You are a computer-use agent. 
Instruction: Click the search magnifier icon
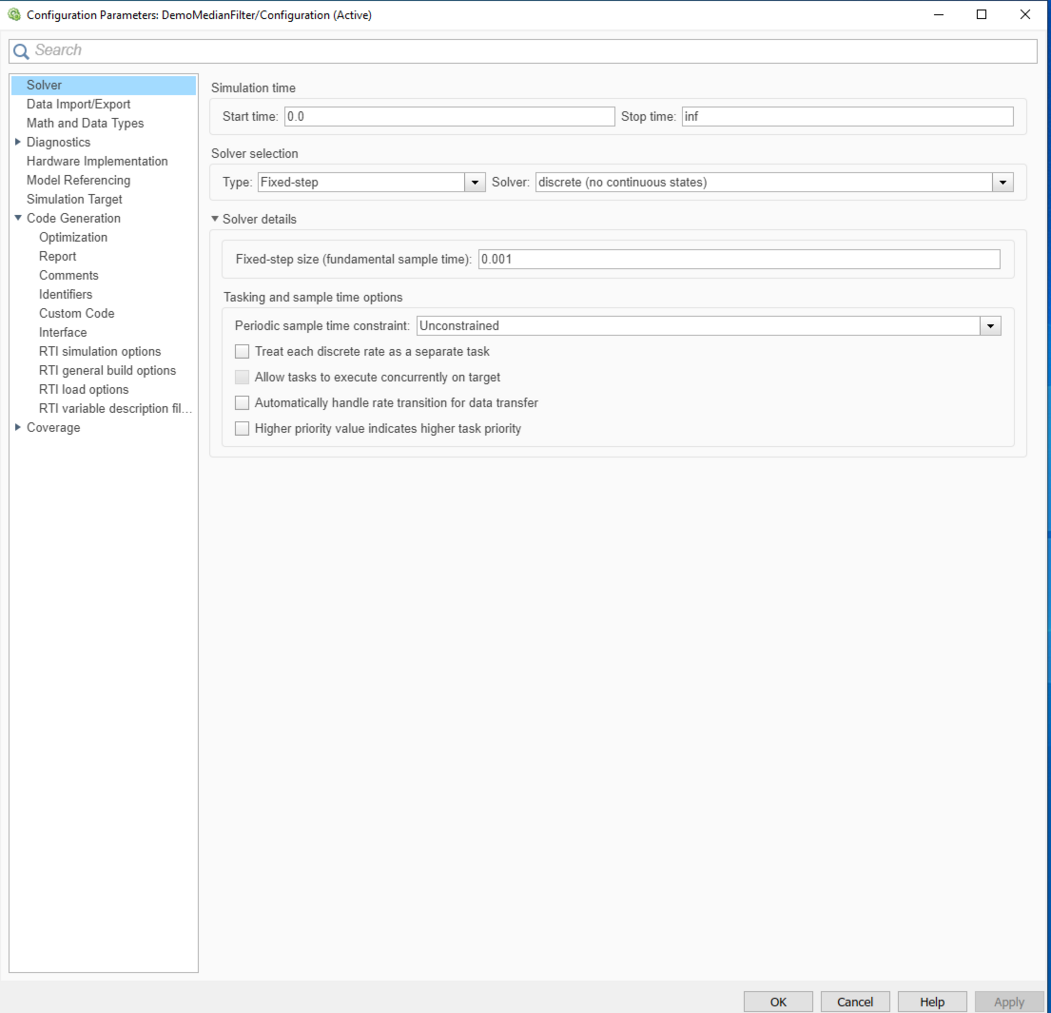click(21, 51)
